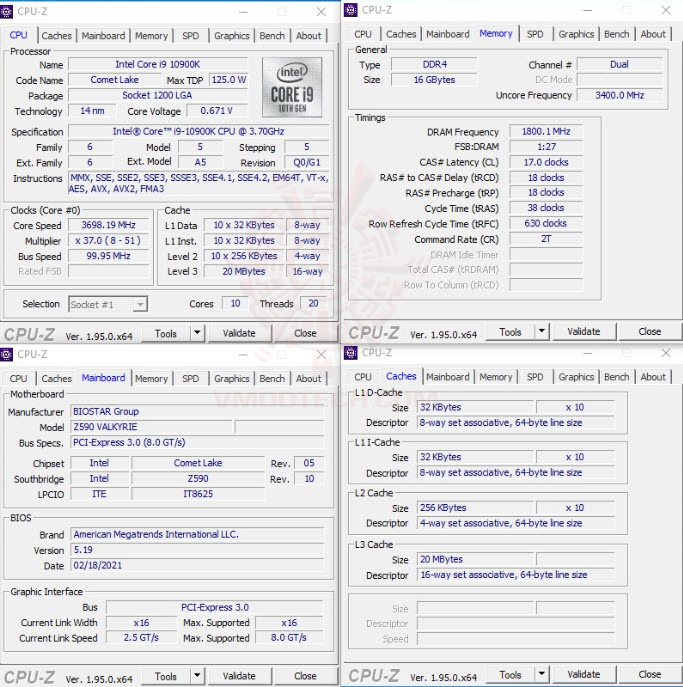Click Close button in the Memory window
The image size is (683, 687).
click(x=650, y=332)
